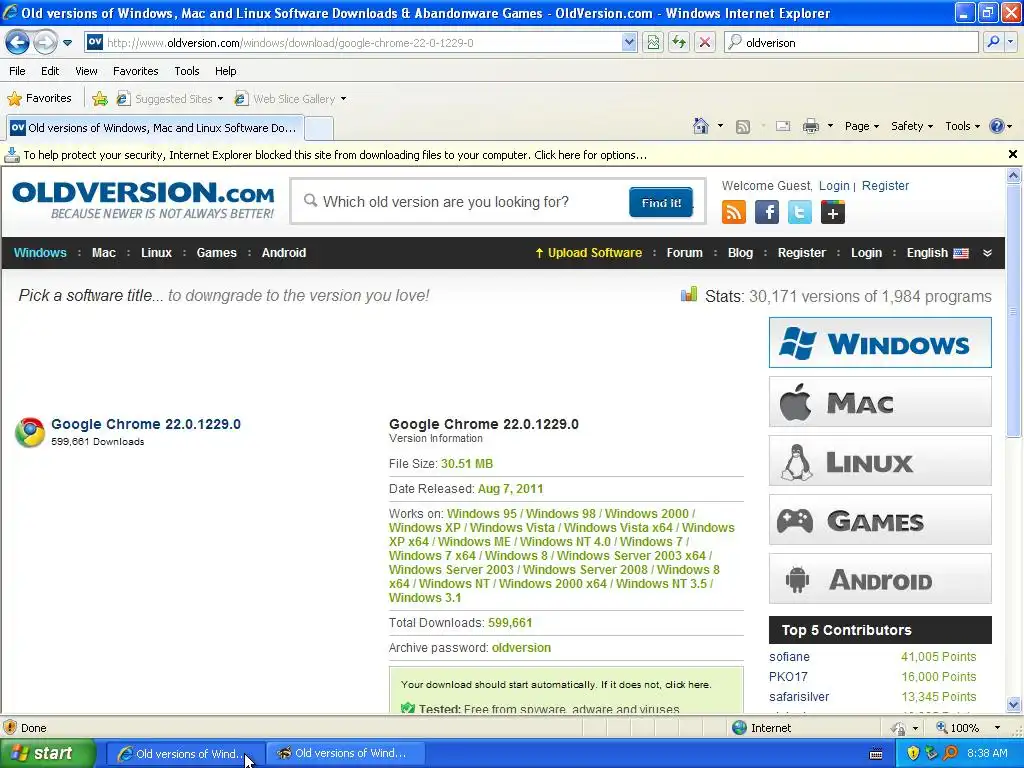Click the address bar URL field
The width and height of the screenshot is (1024, 768).
tap(362, 42)
